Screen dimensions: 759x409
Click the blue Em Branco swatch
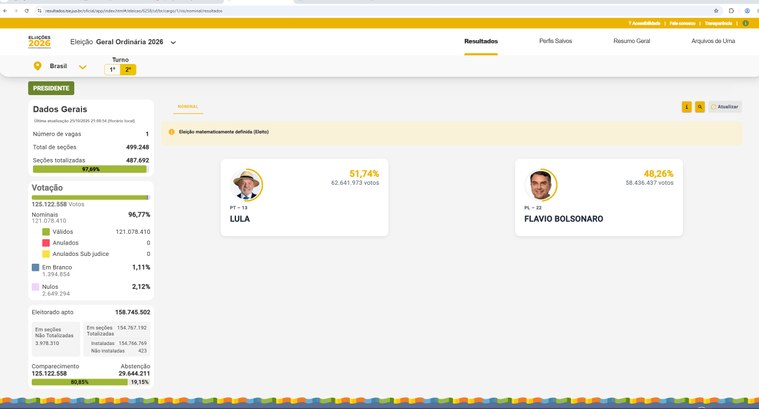point(35,267)
